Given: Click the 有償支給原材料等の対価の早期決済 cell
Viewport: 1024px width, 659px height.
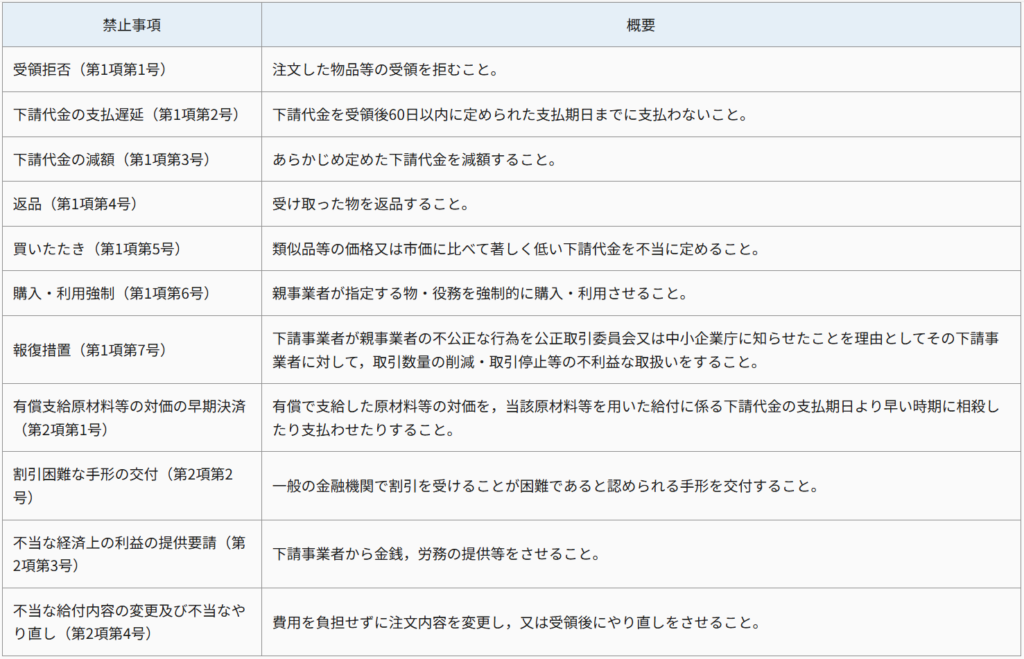Looking at the screenshot, I should tap(124, 417).
